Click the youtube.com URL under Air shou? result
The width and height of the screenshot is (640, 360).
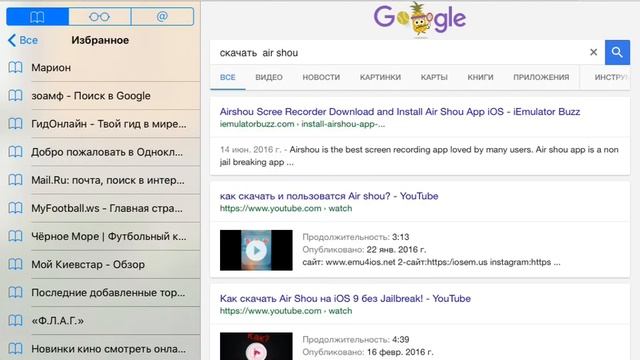pyautogui.click(x=286, y=209)
